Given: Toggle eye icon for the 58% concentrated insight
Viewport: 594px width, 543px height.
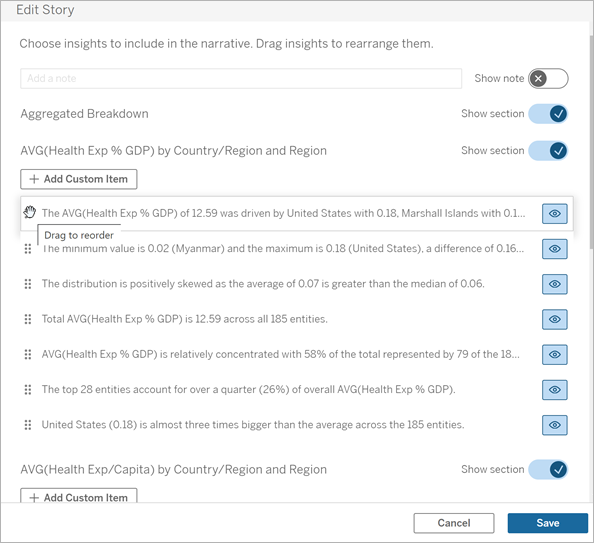Looking at the screenshot, I should [x=555, y=355].
